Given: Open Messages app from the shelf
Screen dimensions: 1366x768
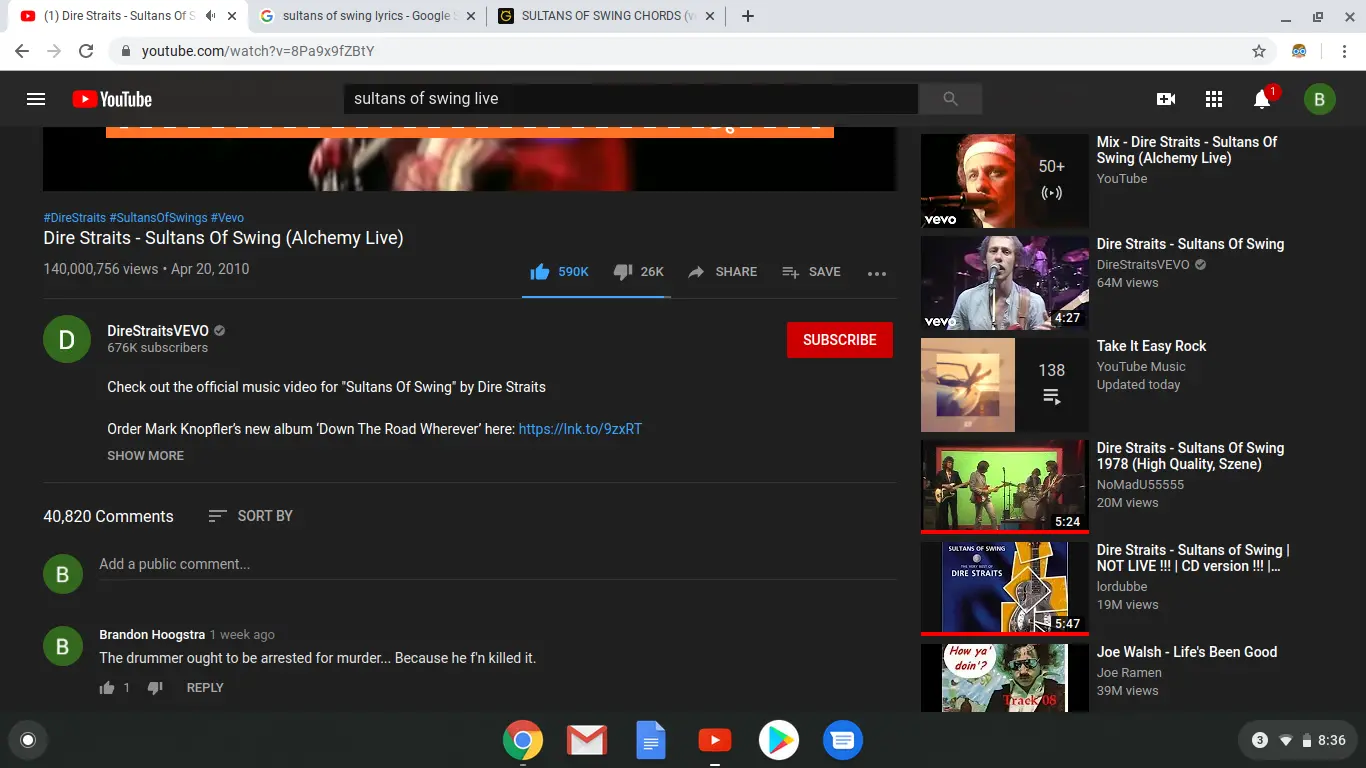Looking at the screenshot, I should click(842, 740).
